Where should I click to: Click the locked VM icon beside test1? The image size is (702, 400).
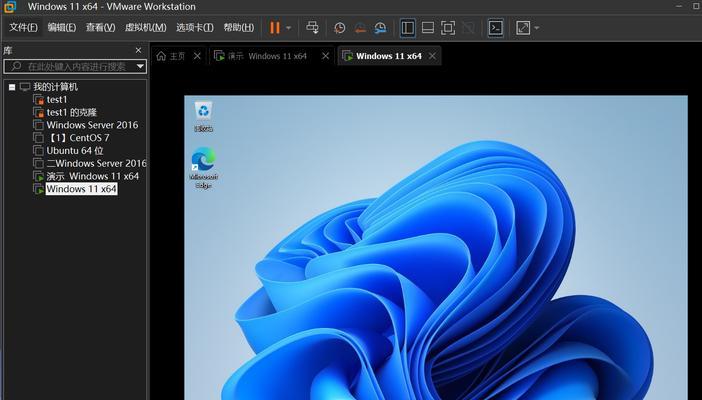pyautogui.click(x=39, y=99)
